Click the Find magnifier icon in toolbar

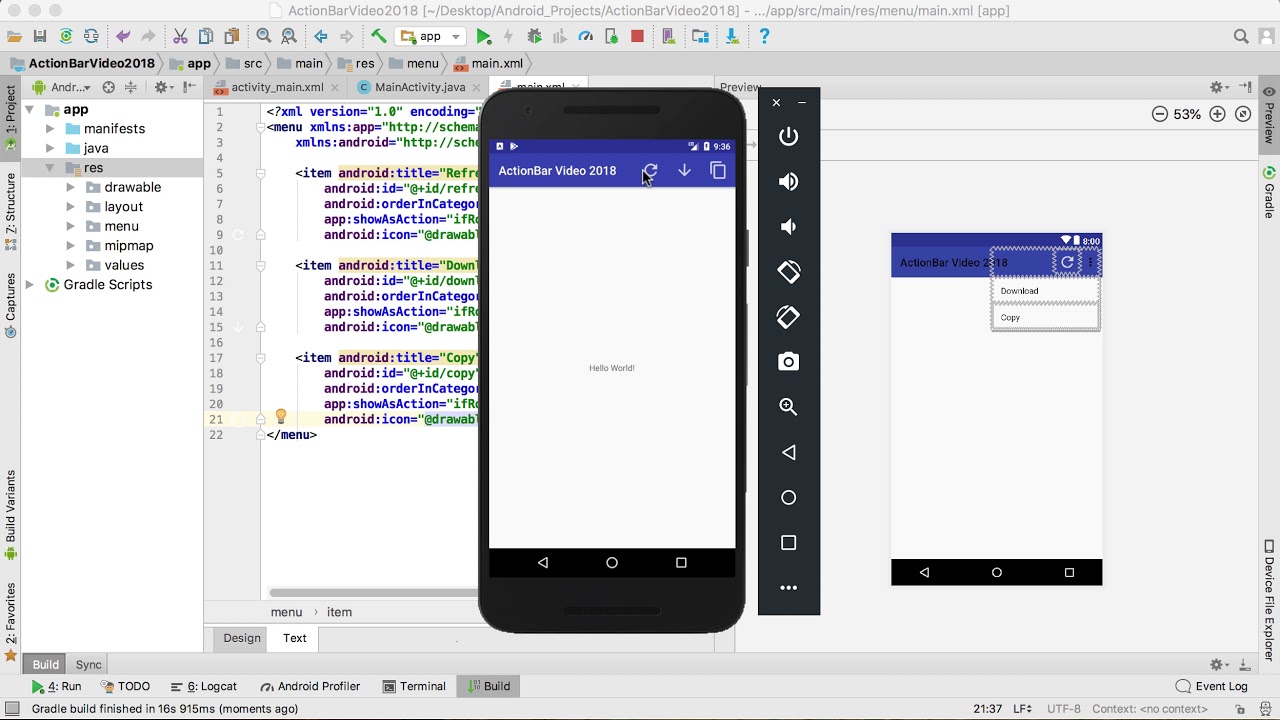tap(264, 37)
